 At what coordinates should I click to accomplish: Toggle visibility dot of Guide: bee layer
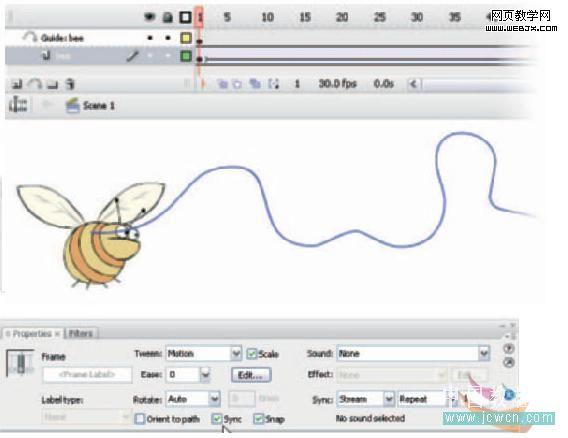(150, 38)
